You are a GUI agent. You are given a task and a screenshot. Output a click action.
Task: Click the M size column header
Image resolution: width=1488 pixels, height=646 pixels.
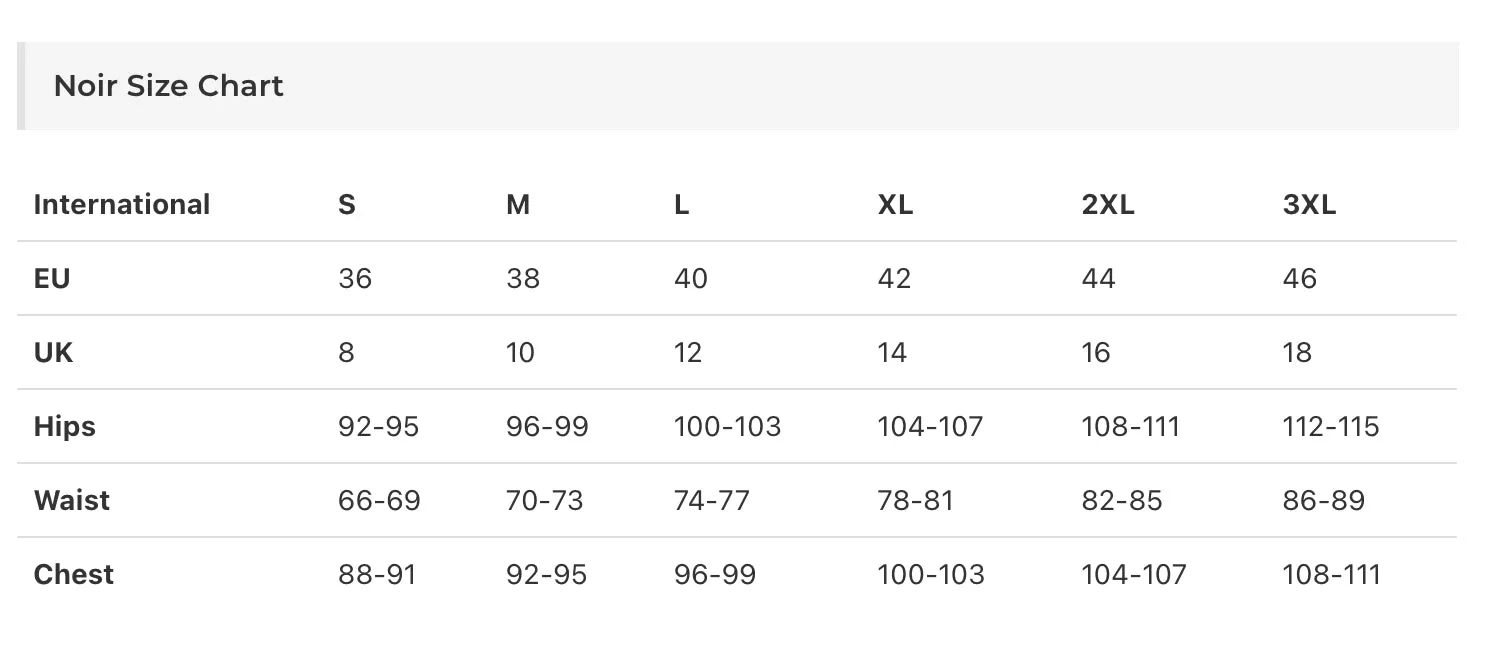(x=518, y=204)
